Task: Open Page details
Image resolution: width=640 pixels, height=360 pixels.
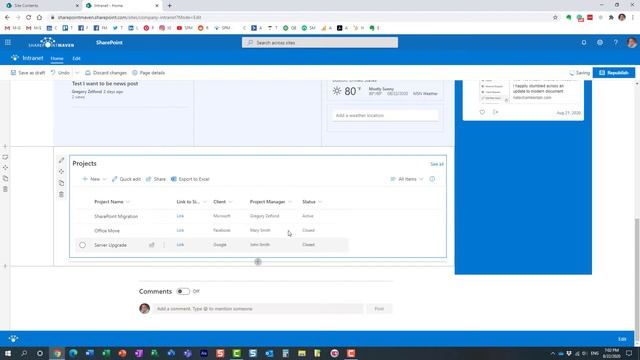Action: [x=149, y=73]
